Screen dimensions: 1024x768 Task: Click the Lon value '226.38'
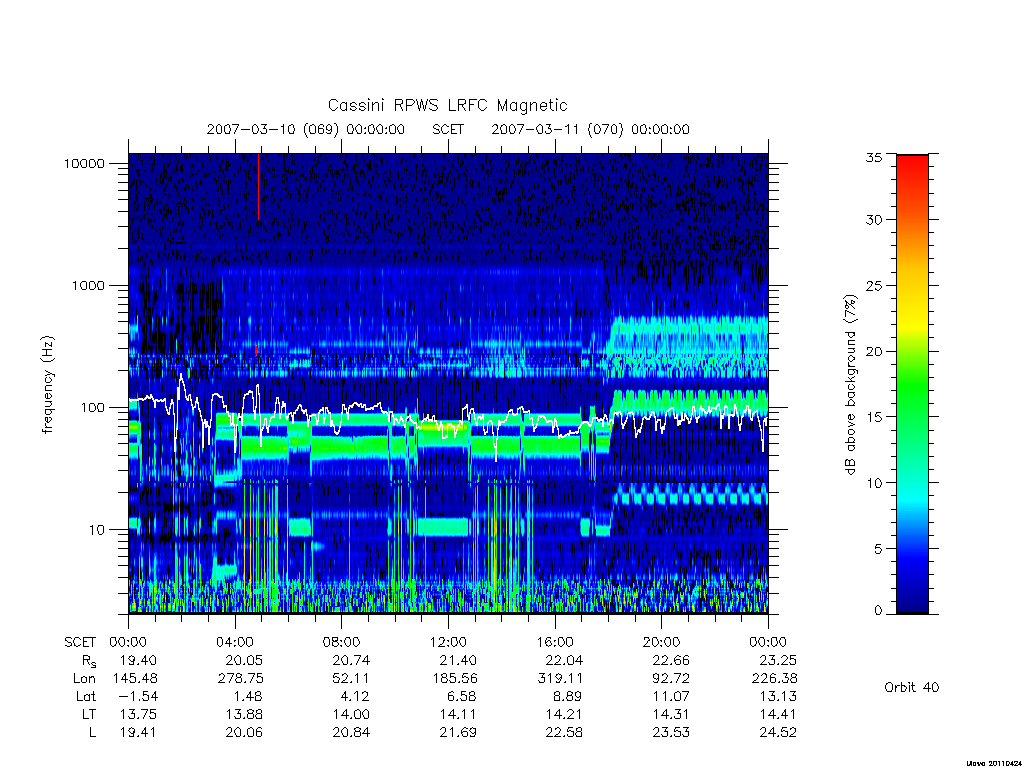(x=775, y=679)
